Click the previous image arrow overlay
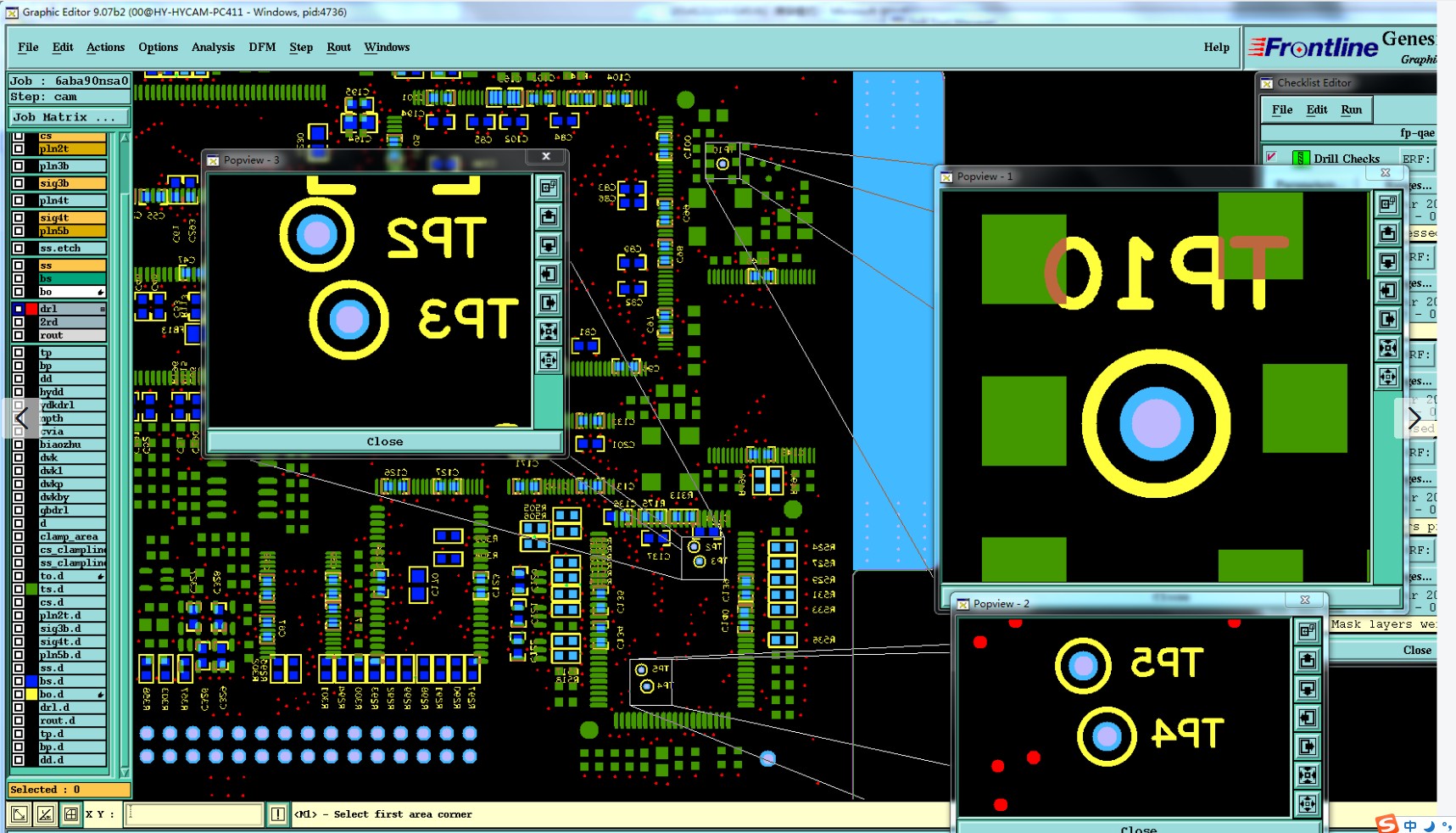 22,417
